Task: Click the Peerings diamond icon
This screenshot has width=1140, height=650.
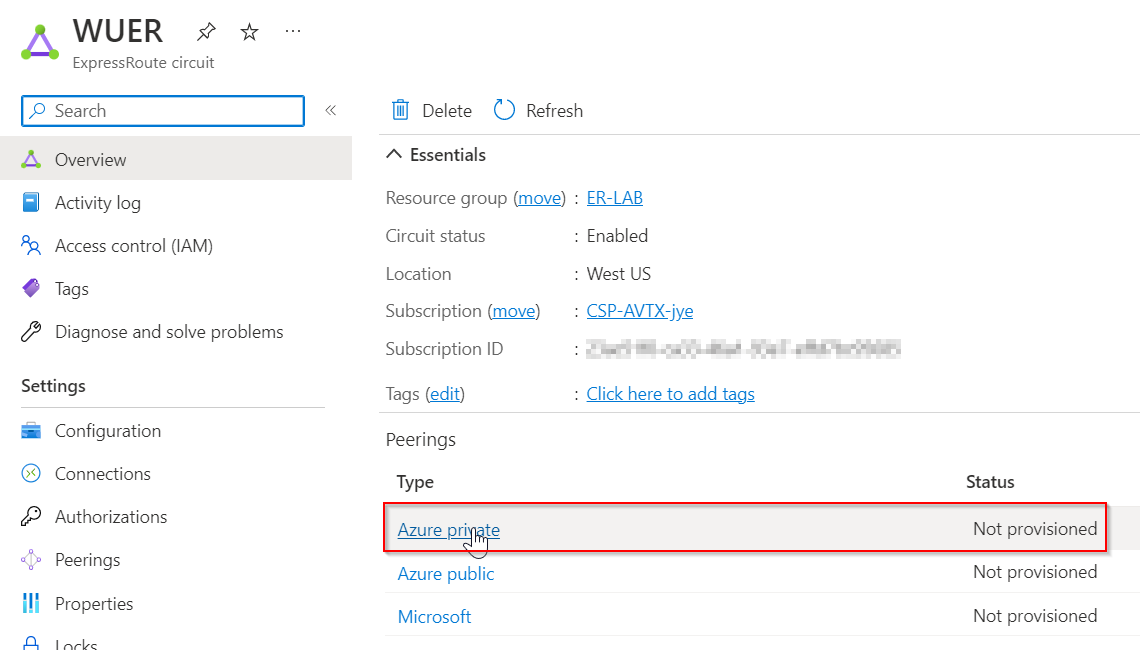Action: pyautogui.click(x=31, y=559)
